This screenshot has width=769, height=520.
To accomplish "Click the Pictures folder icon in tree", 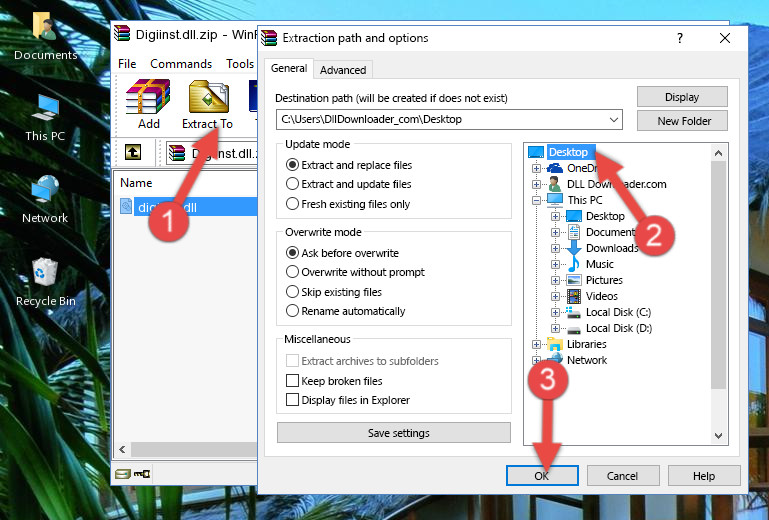I will (574, 281).
